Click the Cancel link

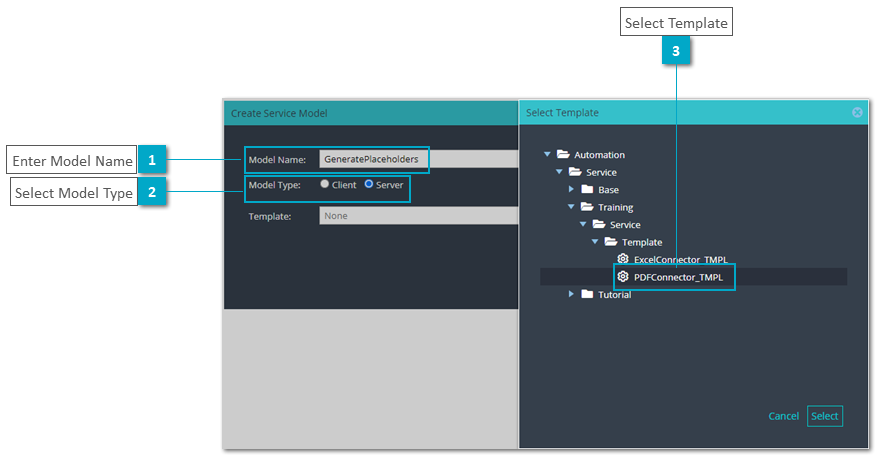(783, 416)
